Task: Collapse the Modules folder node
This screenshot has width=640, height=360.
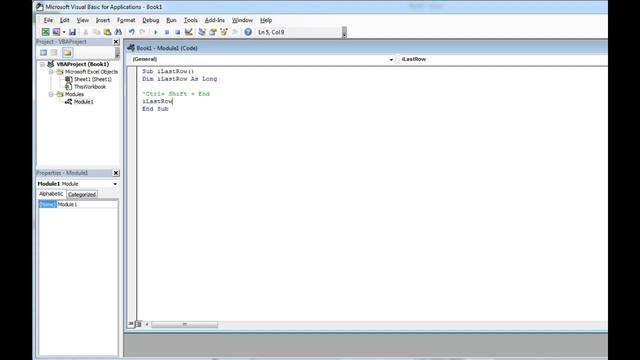Action: point(51,94)
